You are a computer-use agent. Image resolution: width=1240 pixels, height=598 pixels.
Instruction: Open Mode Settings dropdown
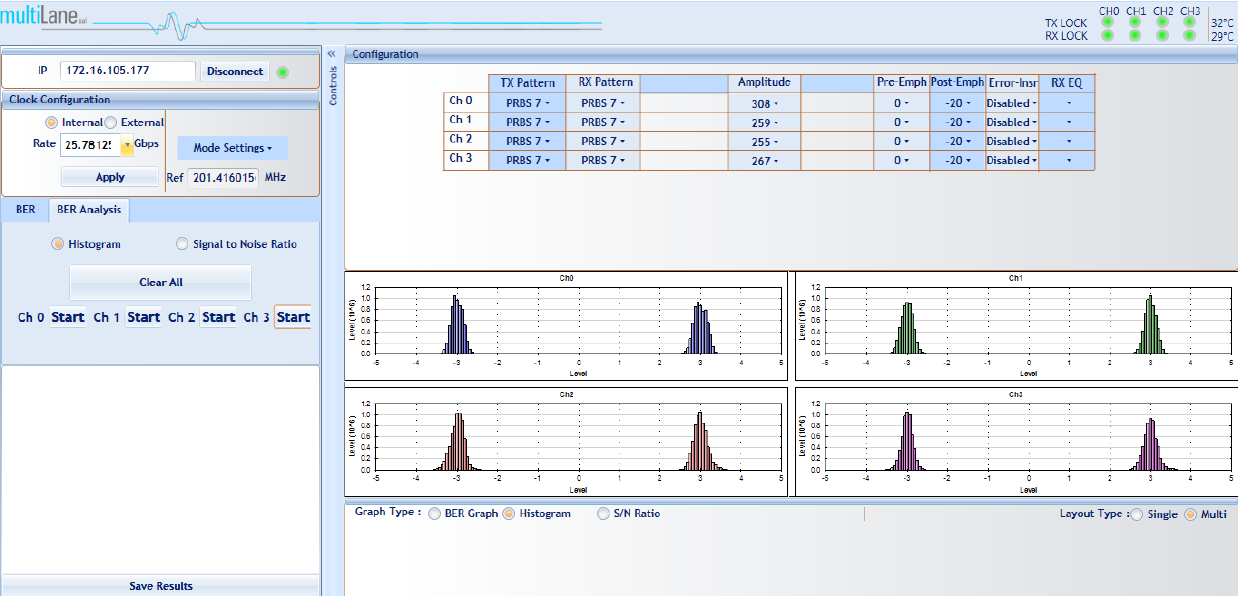(x=232, y=148)
